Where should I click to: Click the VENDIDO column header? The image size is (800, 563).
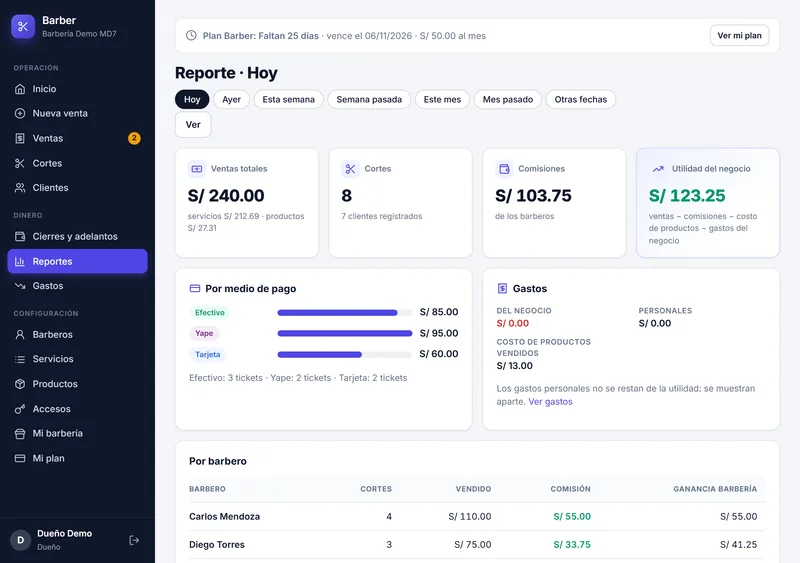pyautogui.click(x=473, y=489)
